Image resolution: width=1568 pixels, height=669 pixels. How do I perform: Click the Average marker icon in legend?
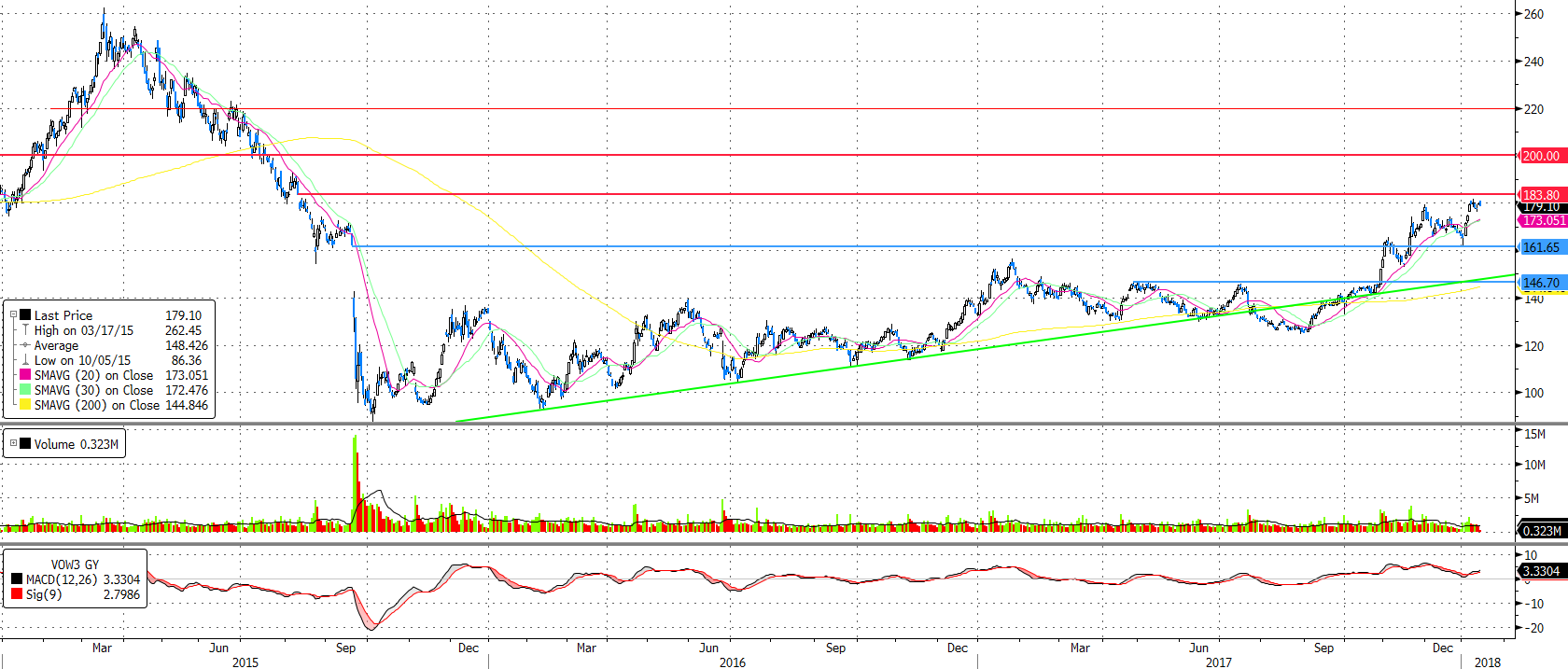(25, 345)
